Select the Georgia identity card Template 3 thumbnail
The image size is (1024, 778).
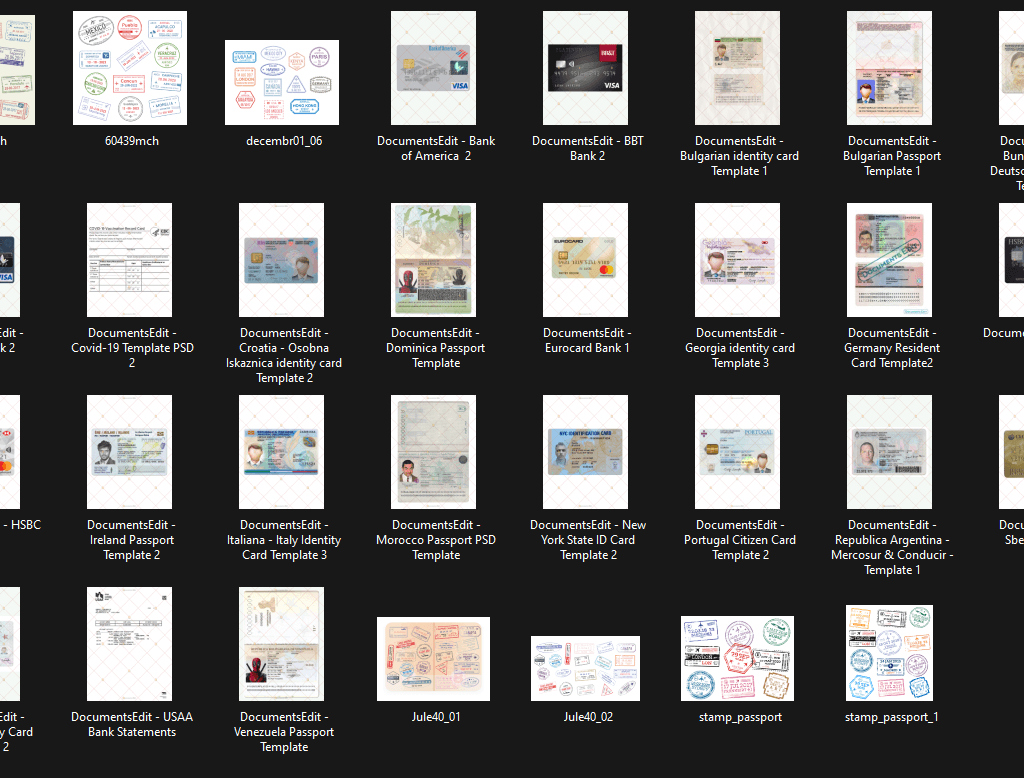737,260
